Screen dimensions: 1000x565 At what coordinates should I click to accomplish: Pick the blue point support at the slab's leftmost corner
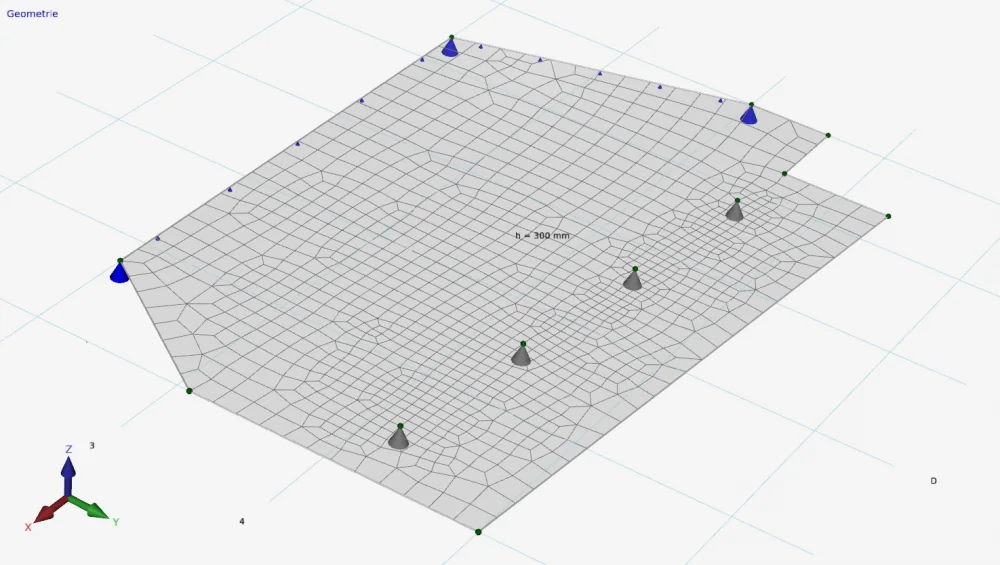pyautogui.click(x=119, y=273)
